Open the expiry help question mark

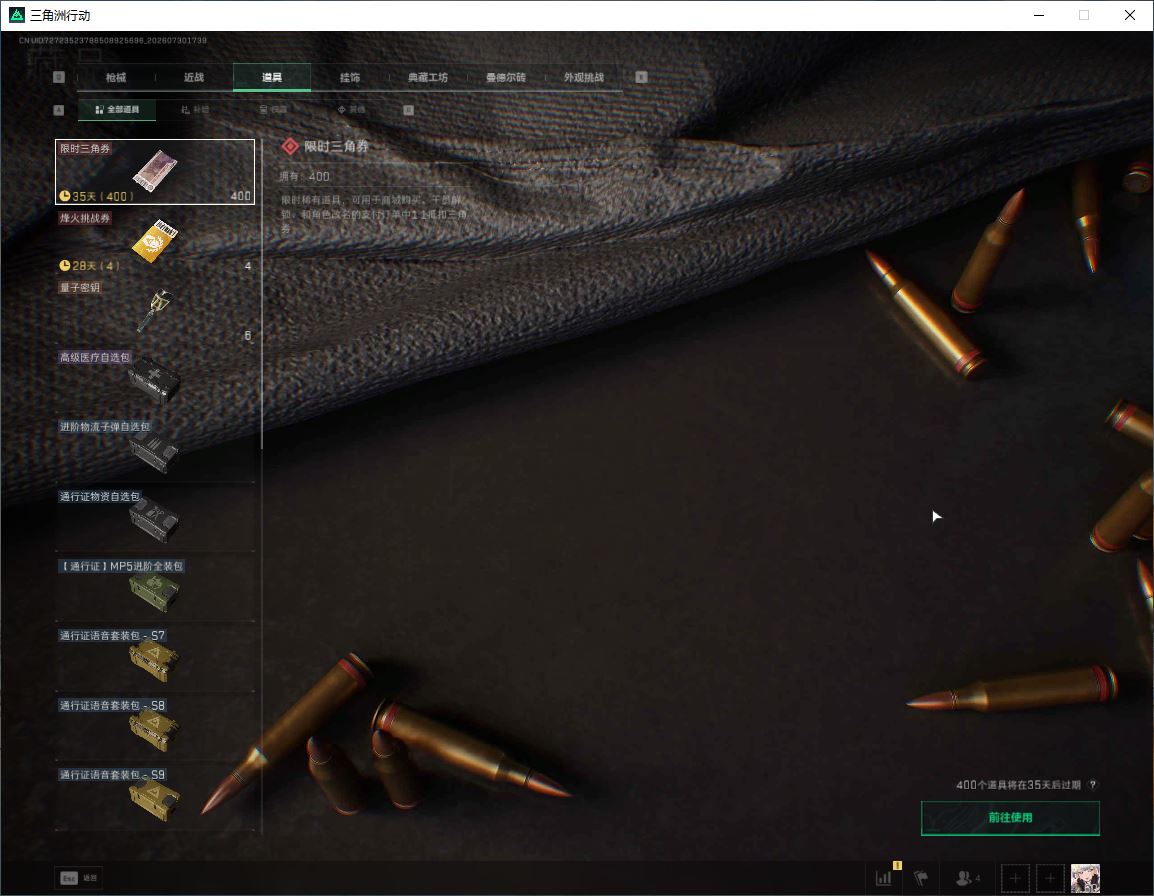tap(1092, 785)
